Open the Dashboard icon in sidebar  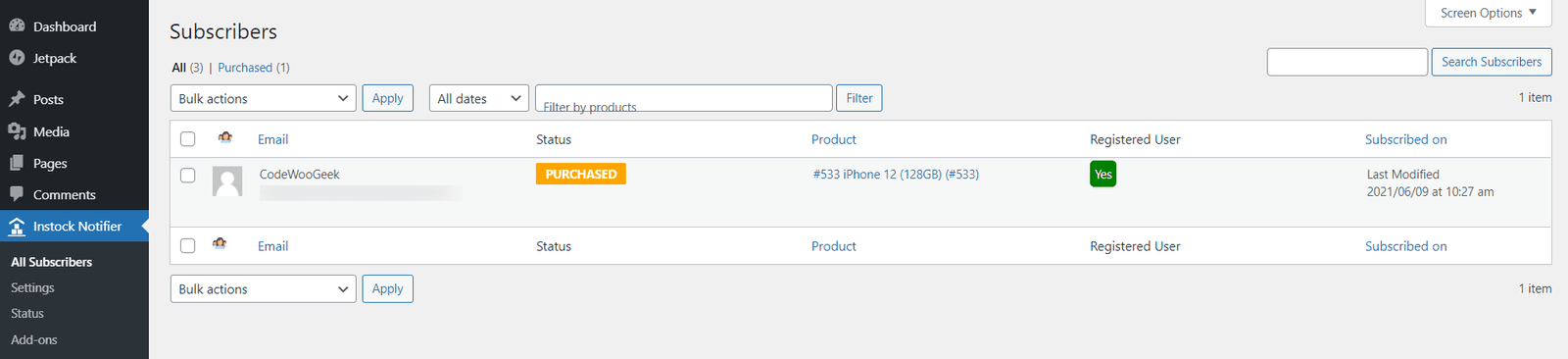coord(17,26)
